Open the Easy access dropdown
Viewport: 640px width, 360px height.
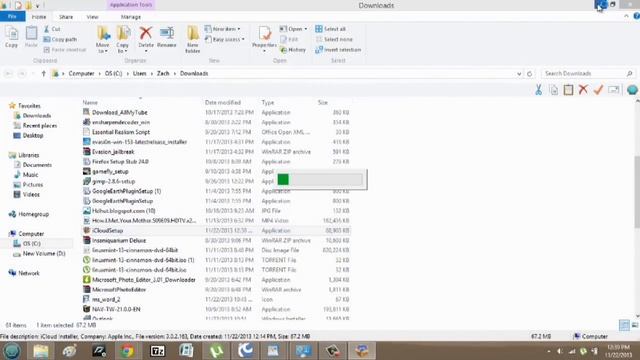coord(224,39)
